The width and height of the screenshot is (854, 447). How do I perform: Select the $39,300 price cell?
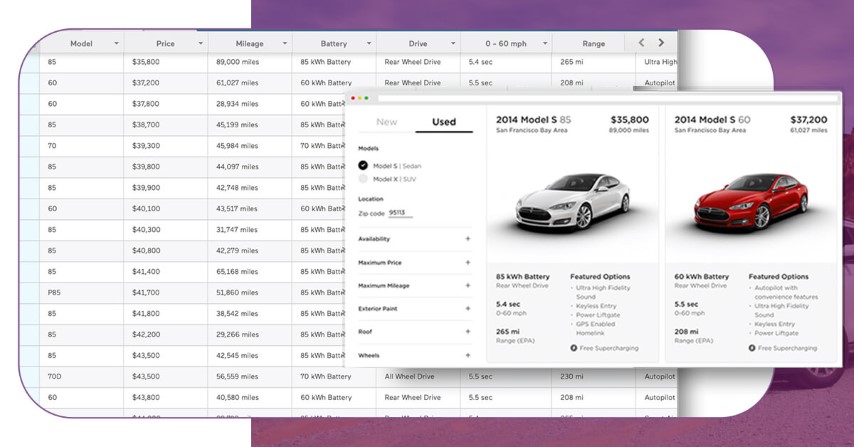coord(166,146)
